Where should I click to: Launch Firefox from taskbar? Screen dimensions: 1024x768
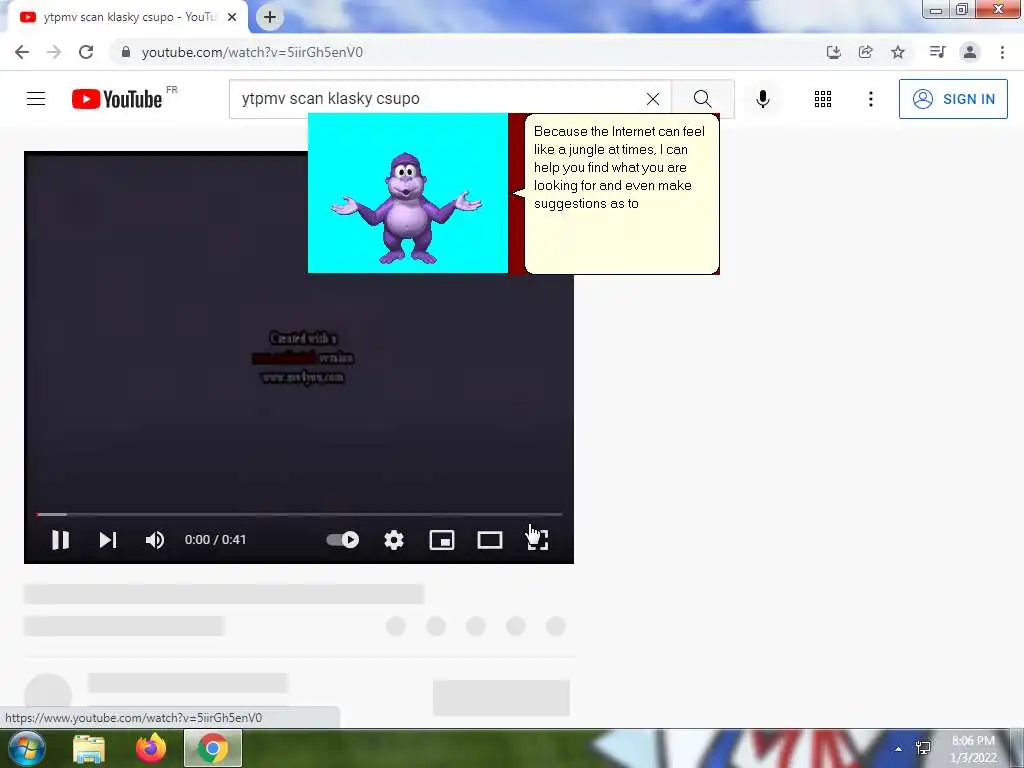click(151, 748)
